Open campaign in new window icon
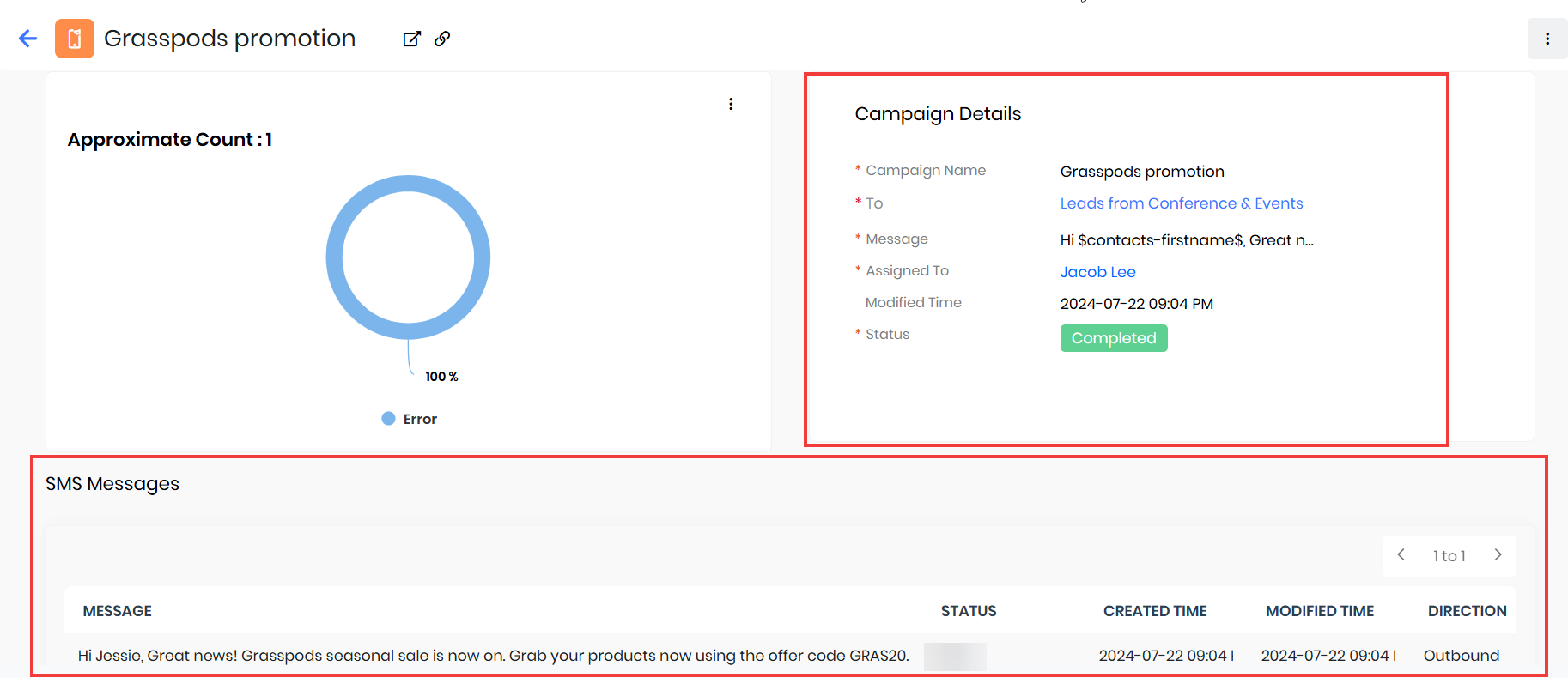Screen dimensions: 1568x678 pyautogui.click(x=412, y=39)
